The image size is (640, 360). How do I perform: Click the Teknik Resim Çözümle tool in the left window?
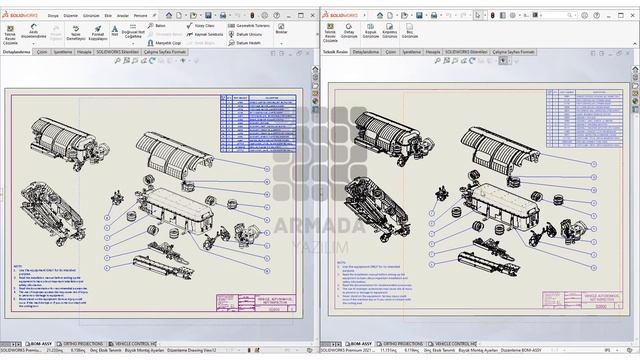point(10,35)
